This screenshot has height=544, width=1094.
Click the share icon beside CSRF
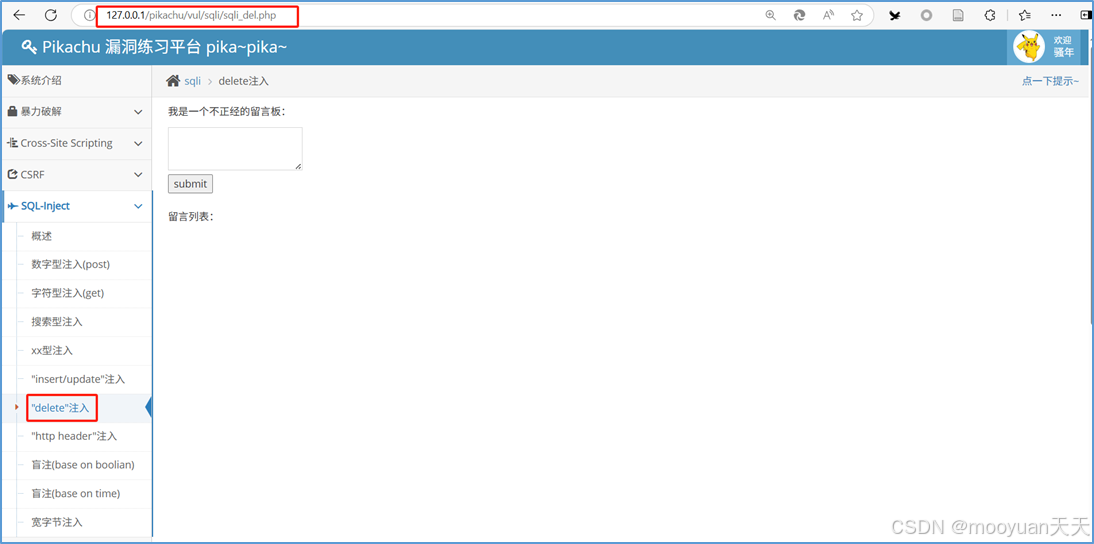tap(13, 174)
